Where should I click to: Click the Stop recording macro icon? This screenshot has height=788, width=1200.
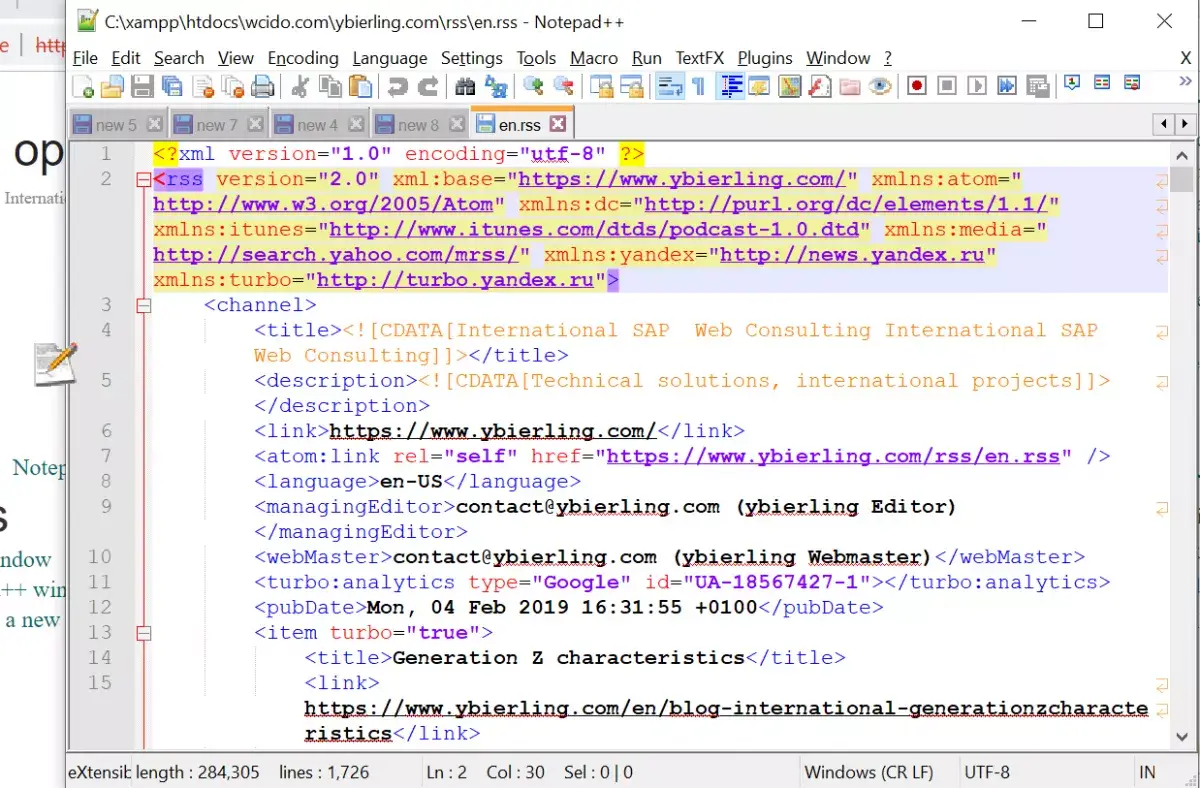click(946, 87)
